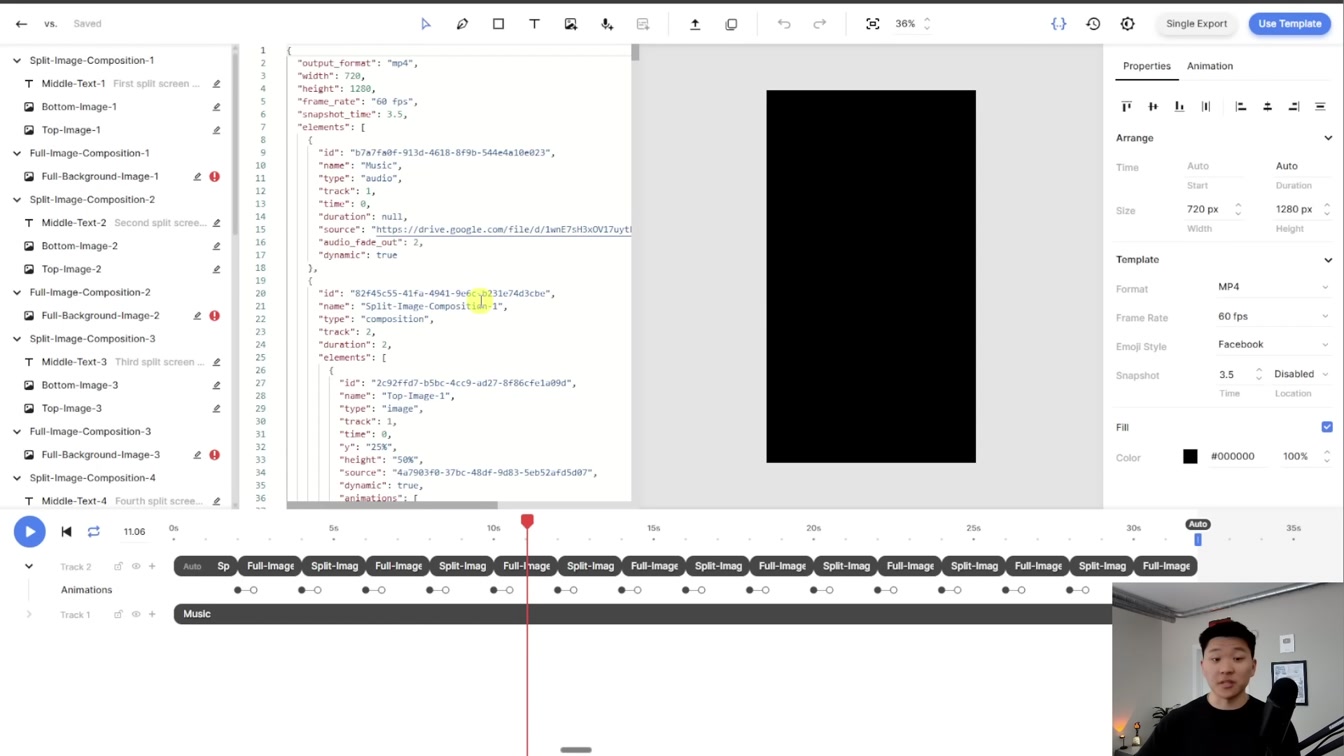Click the error warning on Full-Background-Image-1
This screenshot has width=1344, height=756.
tap(215, 177)
